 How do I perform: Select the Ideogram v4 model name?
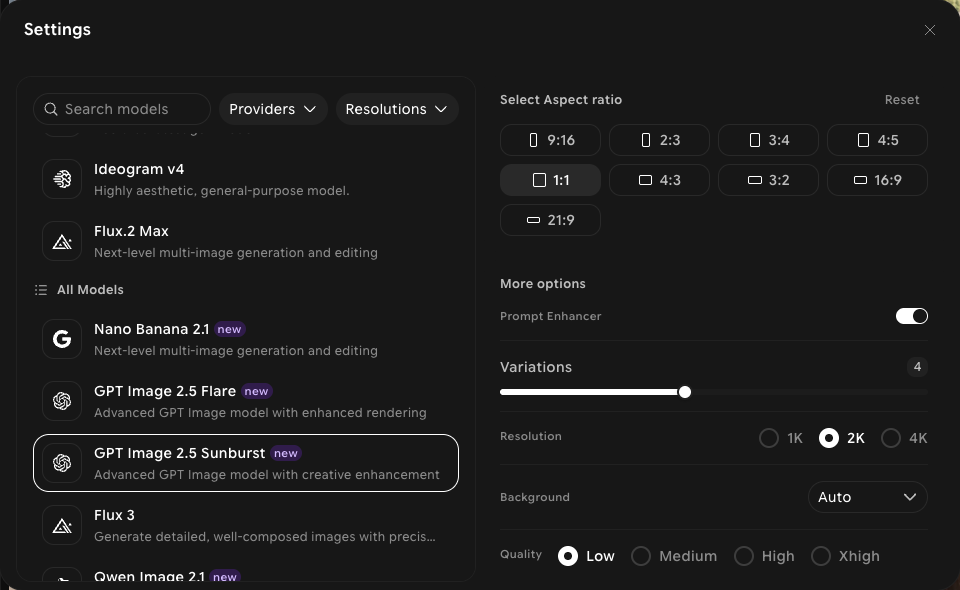click(x=139, y=169)
